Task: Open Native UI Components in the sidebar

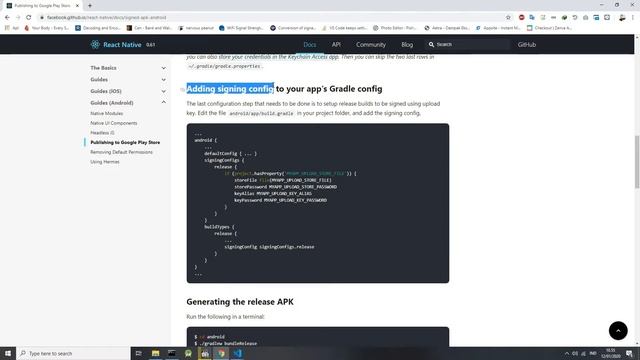Action: click(113, 123)
